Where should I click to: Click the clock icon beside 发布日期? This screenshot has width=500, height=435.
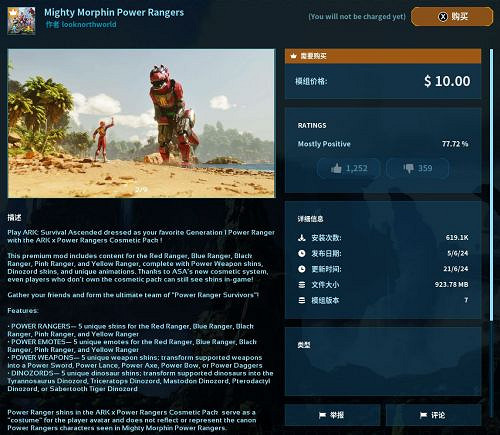[x=301, y=253]
